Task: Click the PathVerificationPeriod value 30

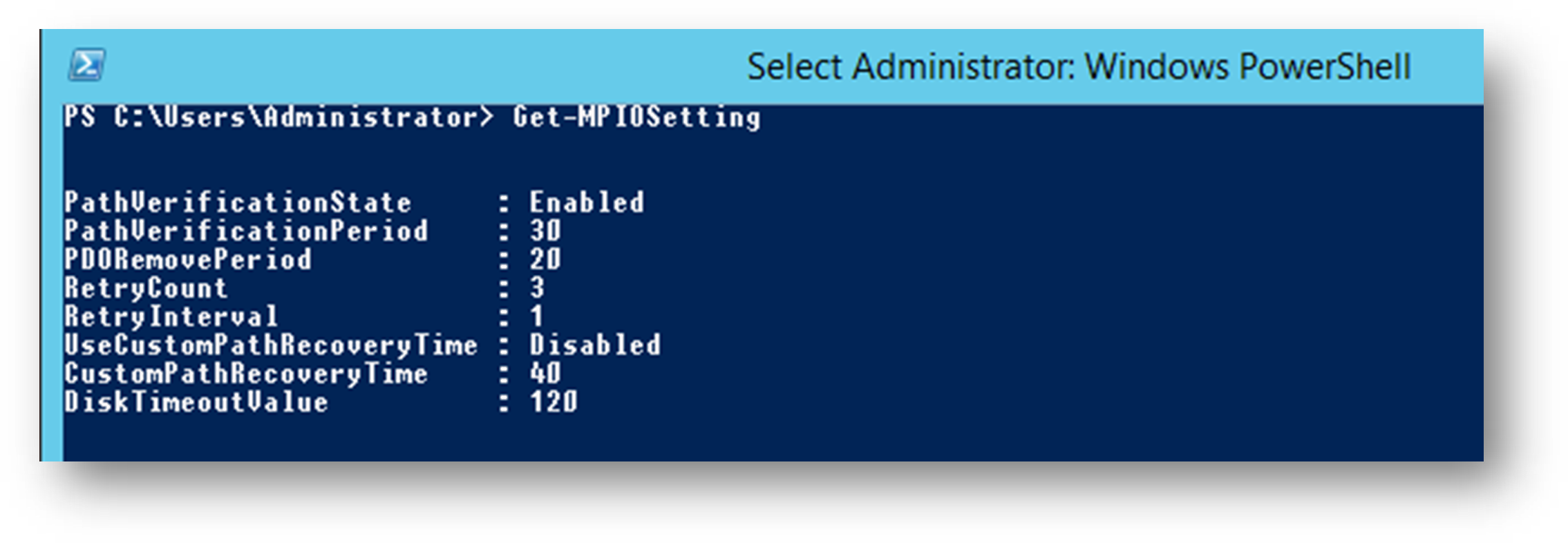Action: point(545,231)
